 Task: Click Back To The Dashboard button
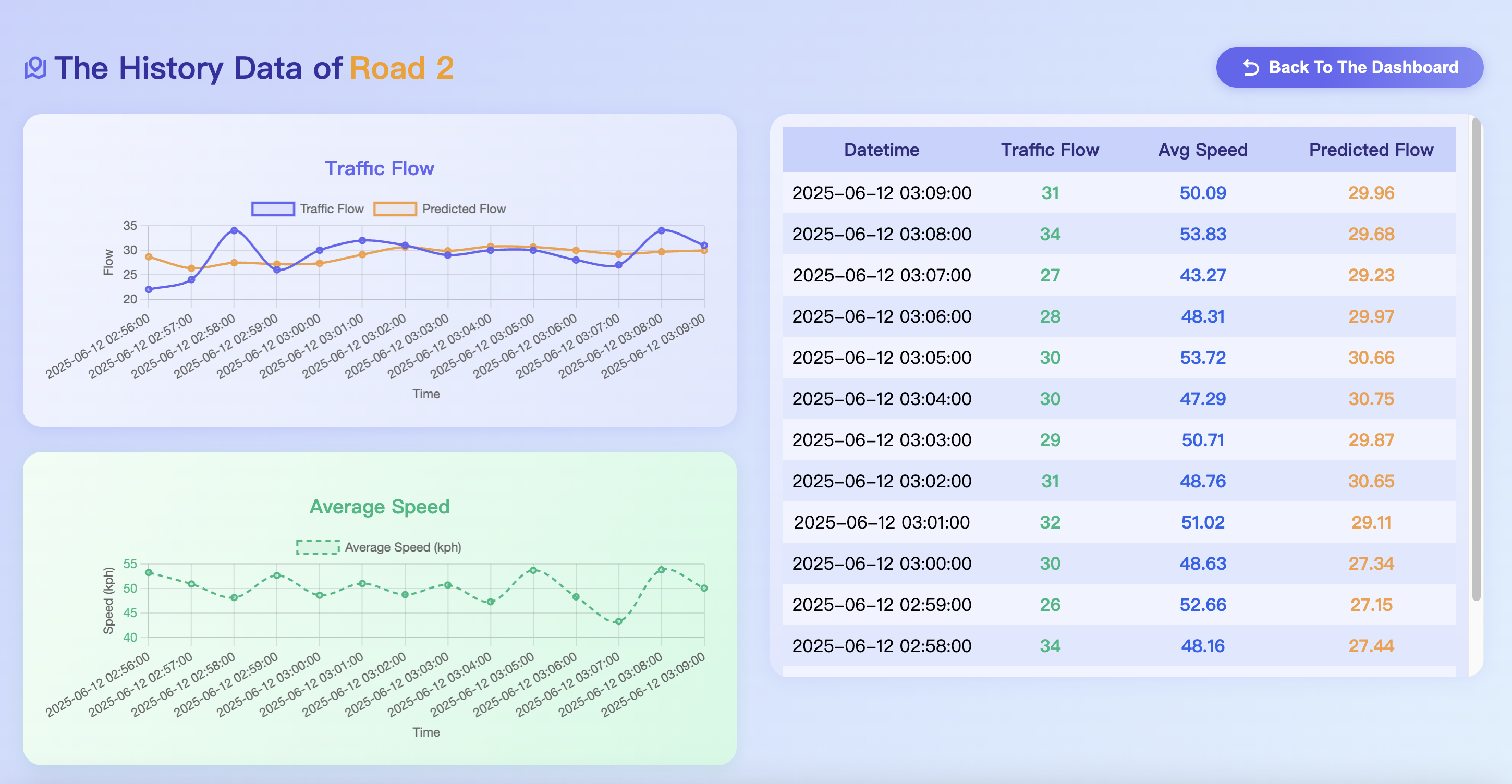click(x=1349, y=67)
